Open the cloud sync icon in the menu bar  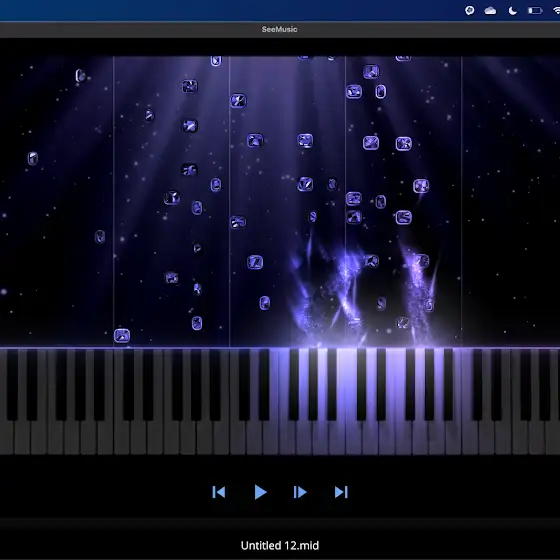point(490,11)
